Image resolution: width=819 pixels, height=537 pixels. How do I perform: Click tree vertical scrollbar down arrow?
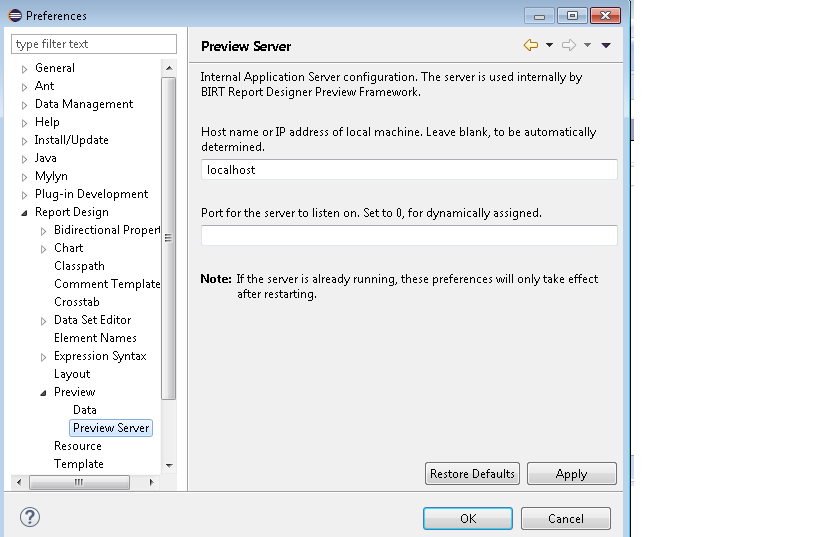[x=169, y=465]
